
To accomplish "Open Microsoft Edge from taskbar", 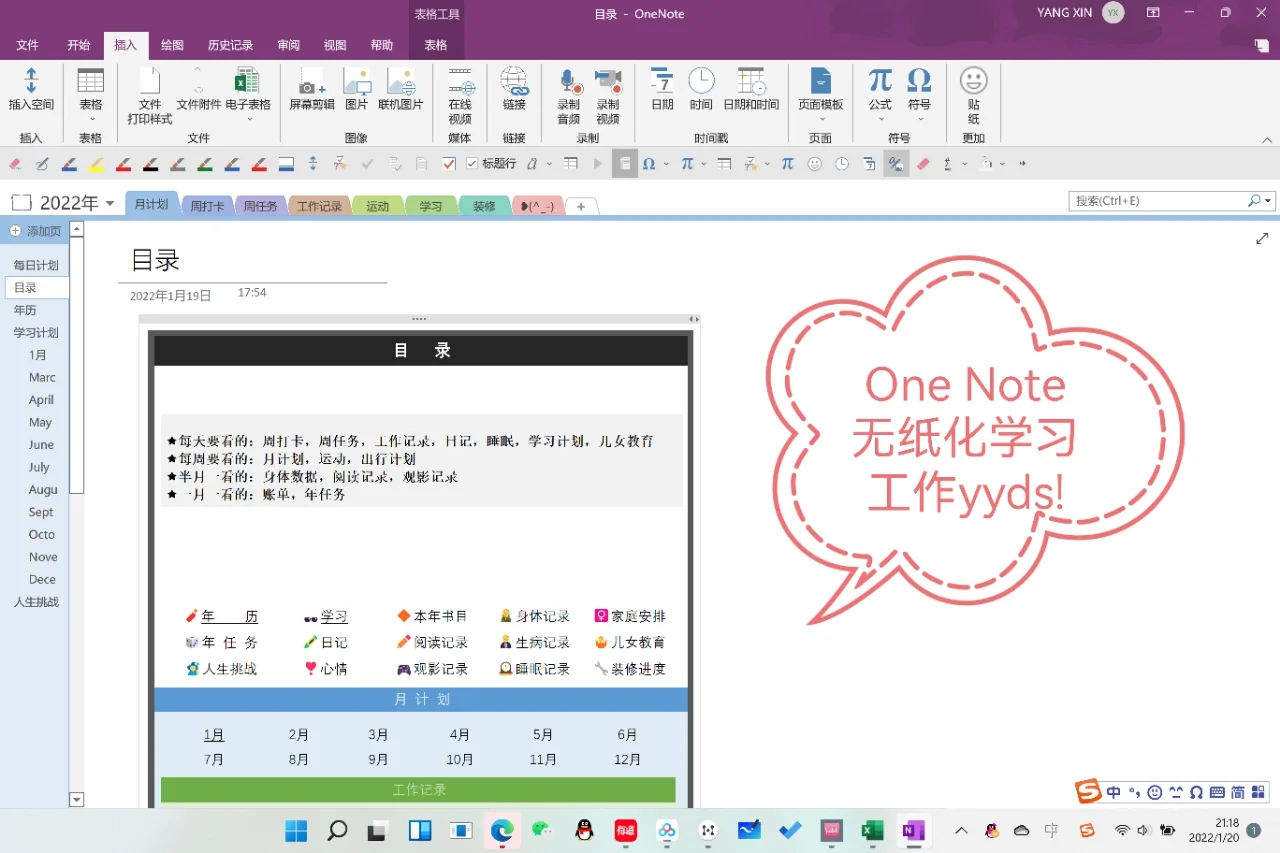I will point(502,830).
